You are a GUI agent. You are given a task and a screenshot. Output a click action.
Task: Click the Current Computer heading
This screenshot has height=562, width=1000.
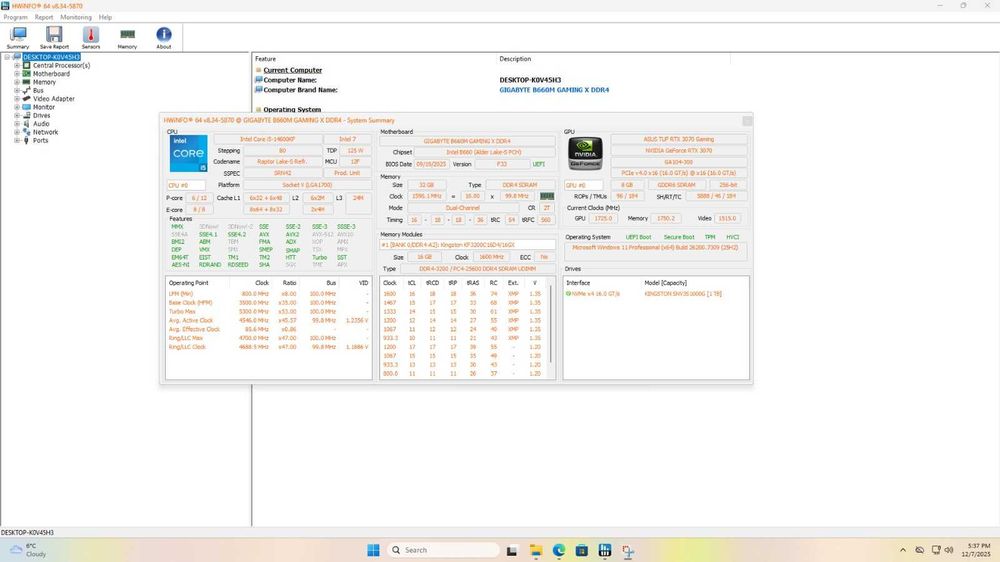pyautogui.click(x=293, y=70)
